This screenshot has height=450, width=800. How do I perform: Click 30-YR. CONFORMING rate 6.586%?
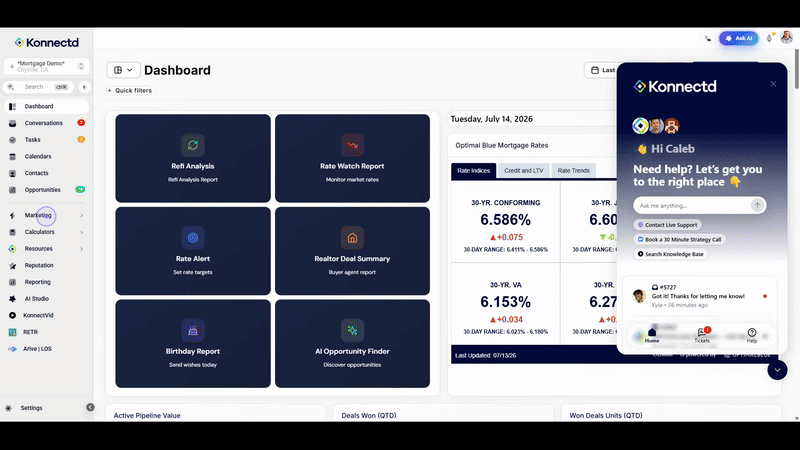pos(505,220)
